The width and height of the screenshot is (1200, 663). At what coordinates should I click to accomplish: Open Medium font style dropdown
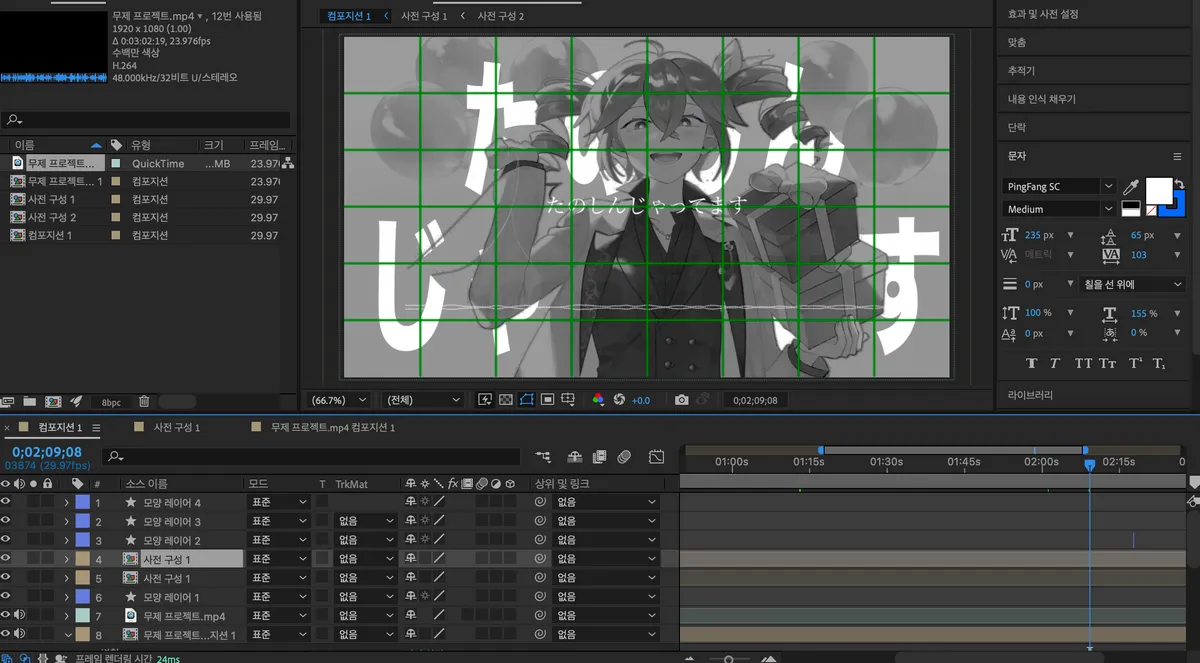[x=1059, y=209]
